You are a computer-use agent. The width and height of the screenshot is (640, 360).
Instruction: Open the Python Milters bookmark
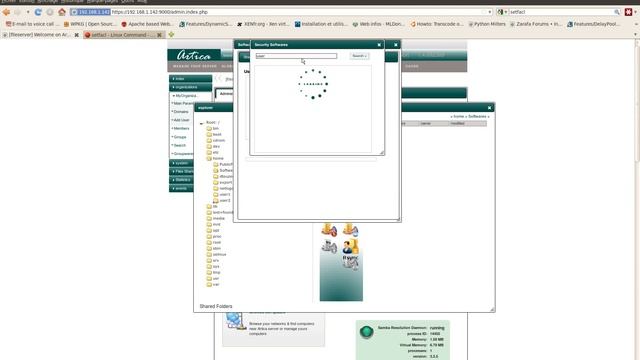[487, 24]
